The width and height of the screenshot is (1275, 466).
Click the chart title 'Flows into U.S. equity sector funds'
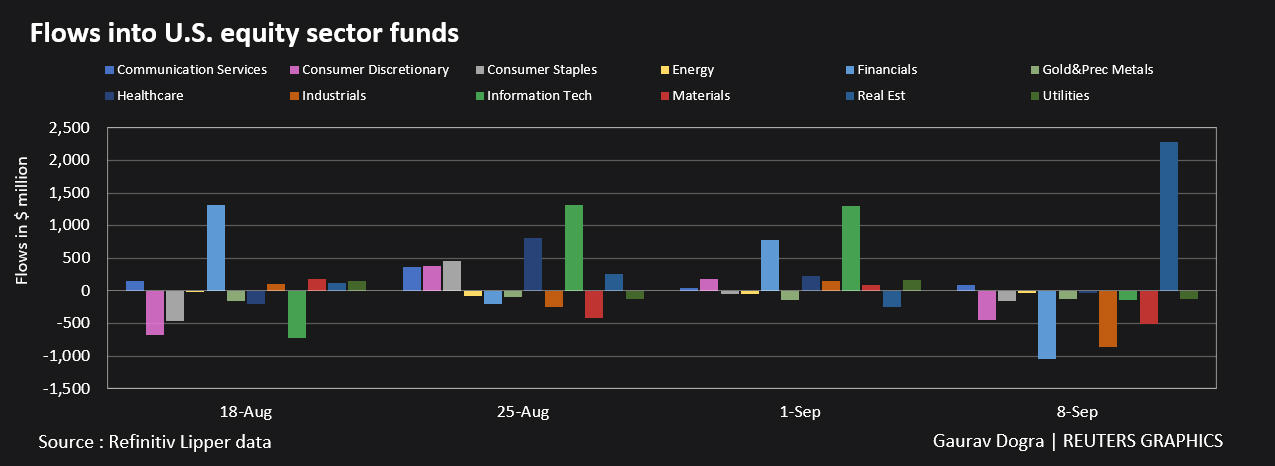[x=244, y=33]
